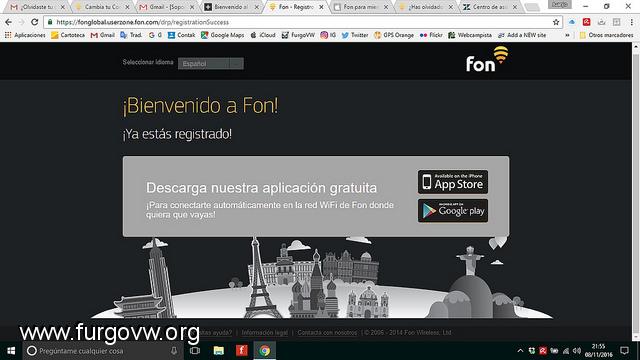
Task: Open the Google Play download badge
Action: coord(453,211)
